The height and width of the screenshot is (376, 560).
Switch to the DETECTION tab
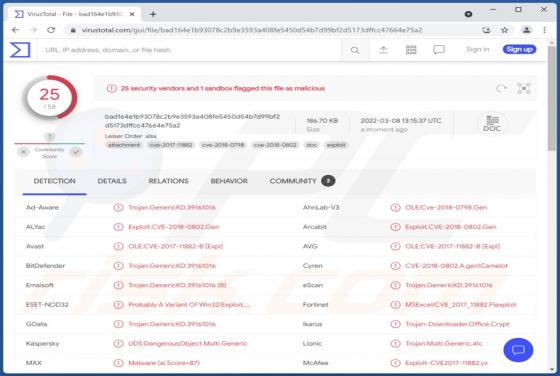54,181
